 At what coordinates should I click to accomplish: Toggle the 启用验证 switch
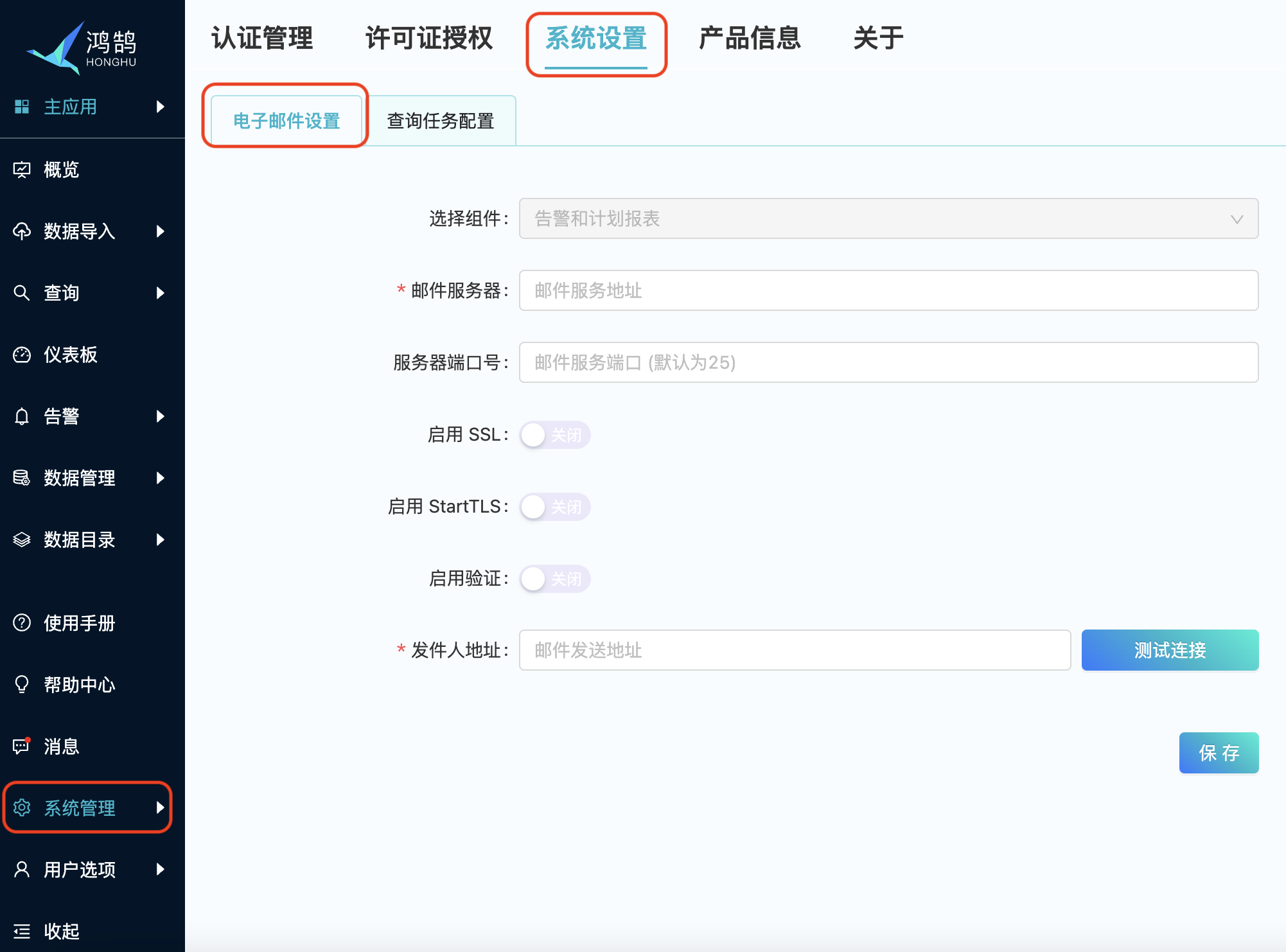click(x=554, y=579)
